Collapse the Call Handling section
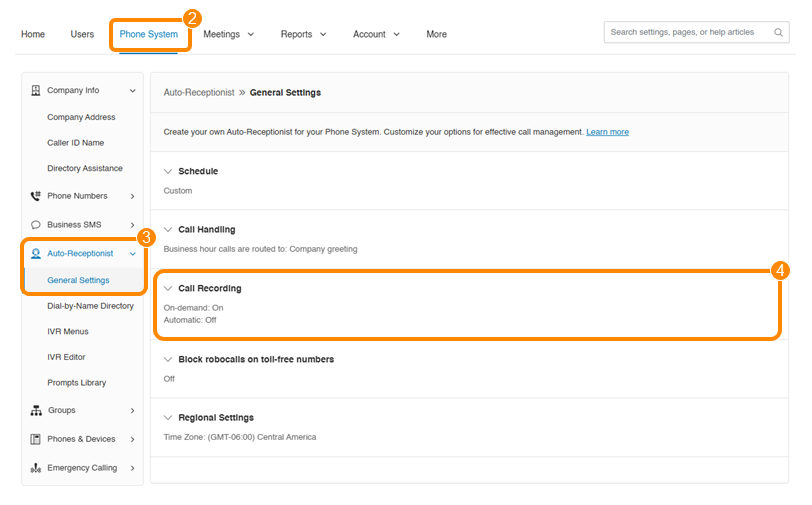Screen dimensions: 812x505 tap(168, 230)
